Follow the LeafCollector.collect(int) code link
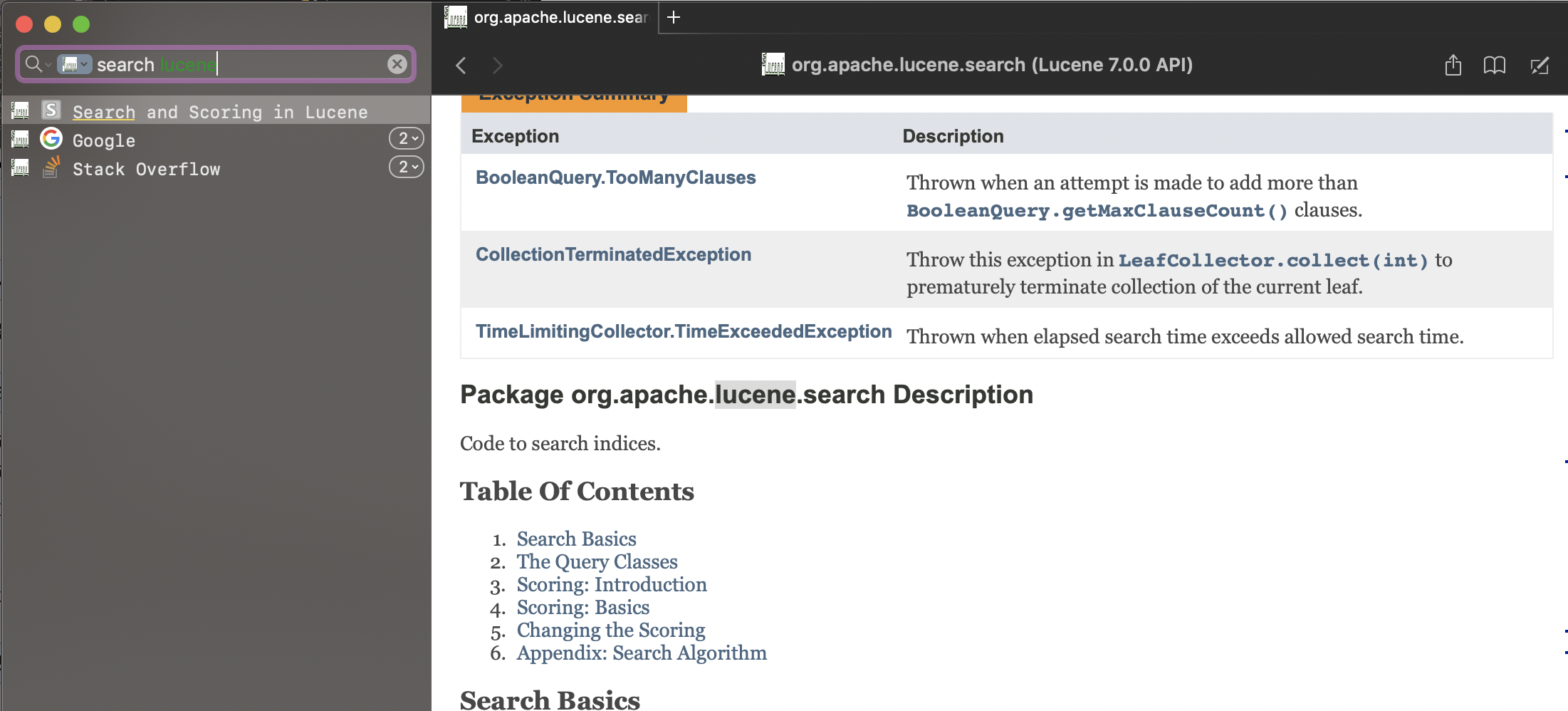Viewport: 1568px width, 711px height. pyautogui.click(x=1272, y=260)
